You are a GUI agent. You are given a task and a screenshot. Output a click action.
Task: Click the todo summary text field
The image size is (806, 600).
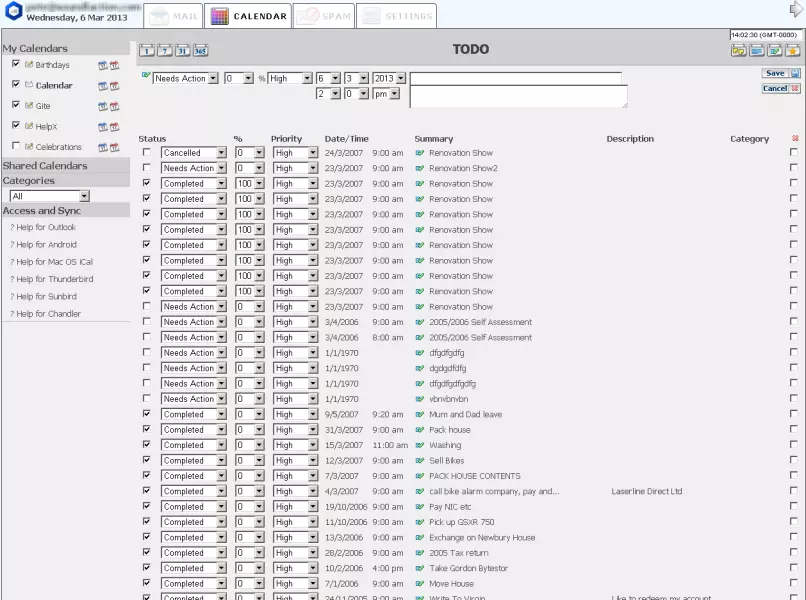[515, 78]
